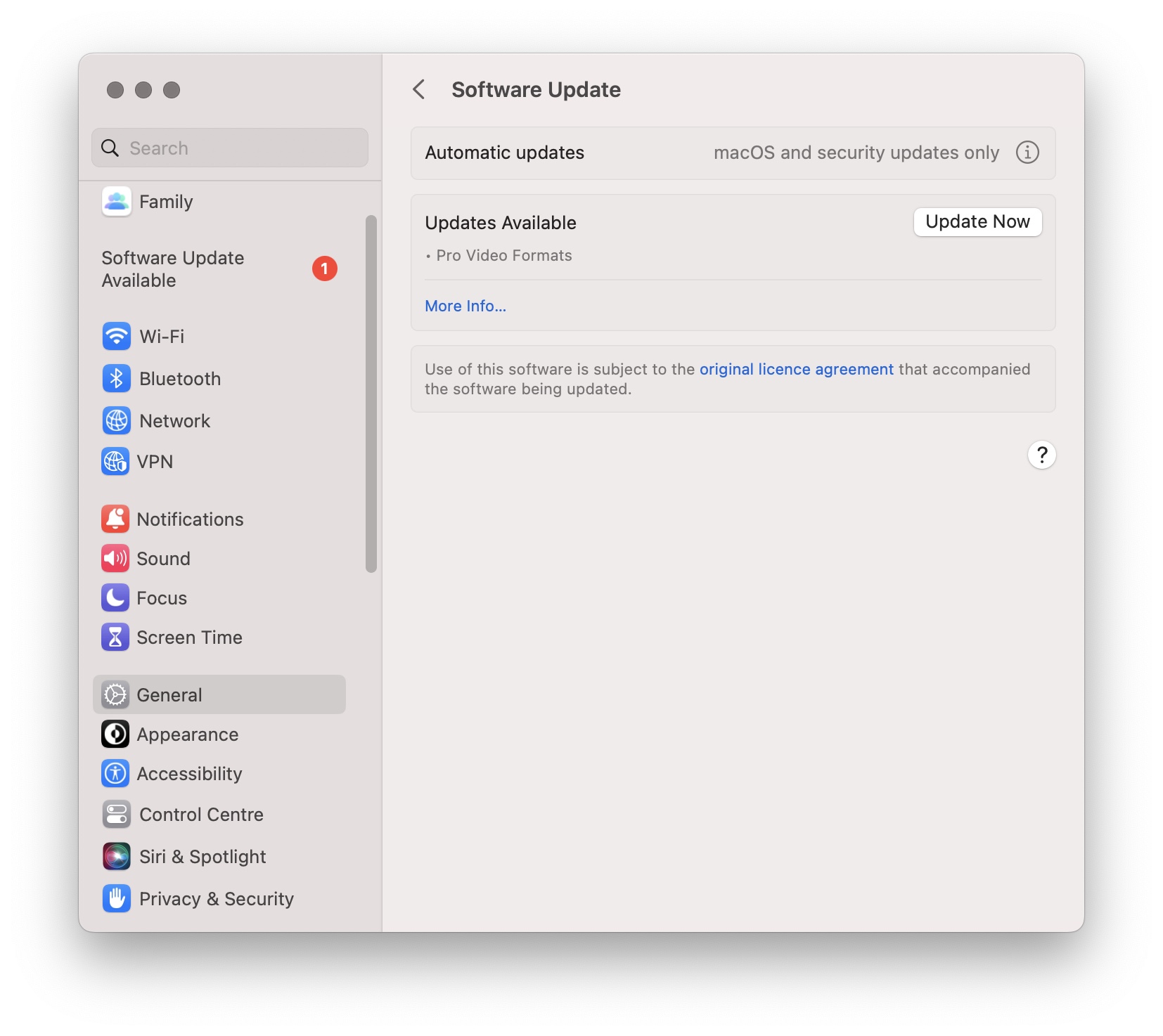Open Wi-Fi settings from the sidebar
Image resolution: width=1163 pixels, height=1036 pixels.
(116, 336)
